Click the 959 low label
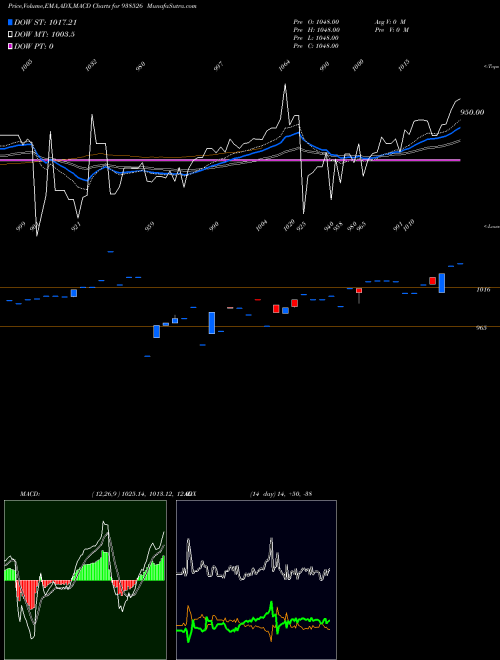The height and width of the screenshot is (660, 500). point(149,225)
